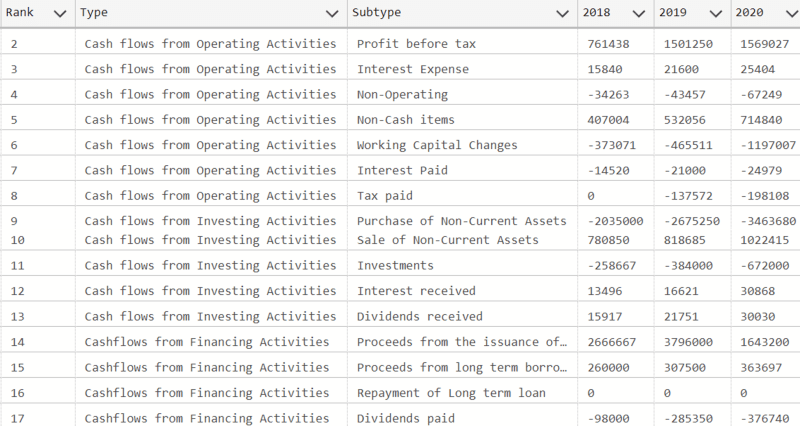800x426 pixels.
Task: Open the 2018 column filter dropdown
Action: click(639, 14)
